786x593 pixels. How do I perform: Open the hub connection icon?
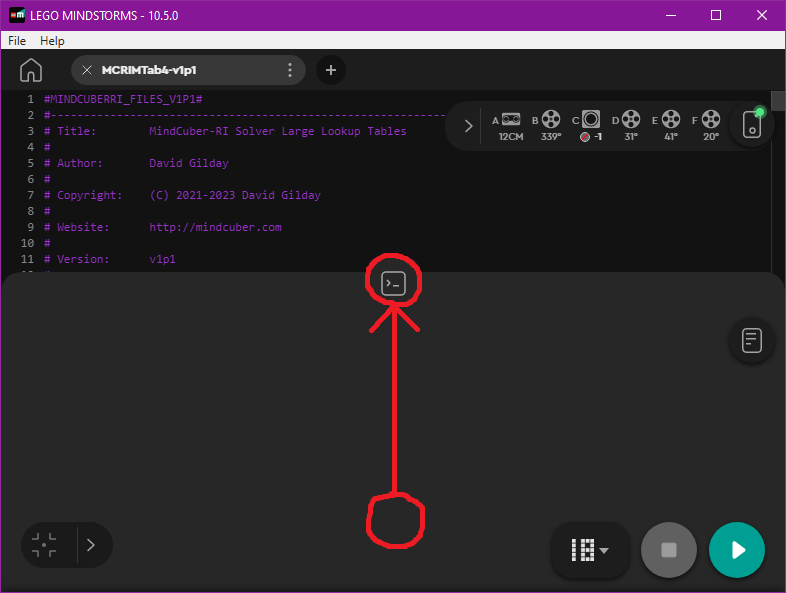752,126
